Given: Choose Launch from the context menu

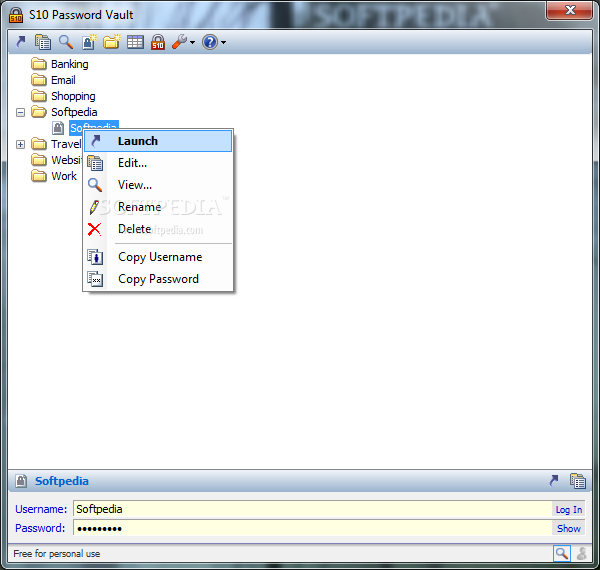Looking at the screenshot, I should (x=158, y=141).
